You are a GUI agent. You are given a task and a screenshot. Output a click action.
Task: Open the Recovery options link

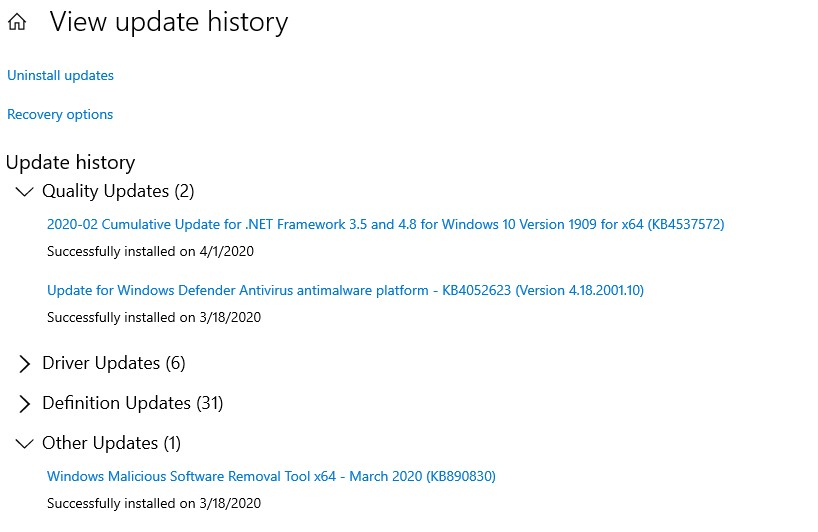[60, 114]
